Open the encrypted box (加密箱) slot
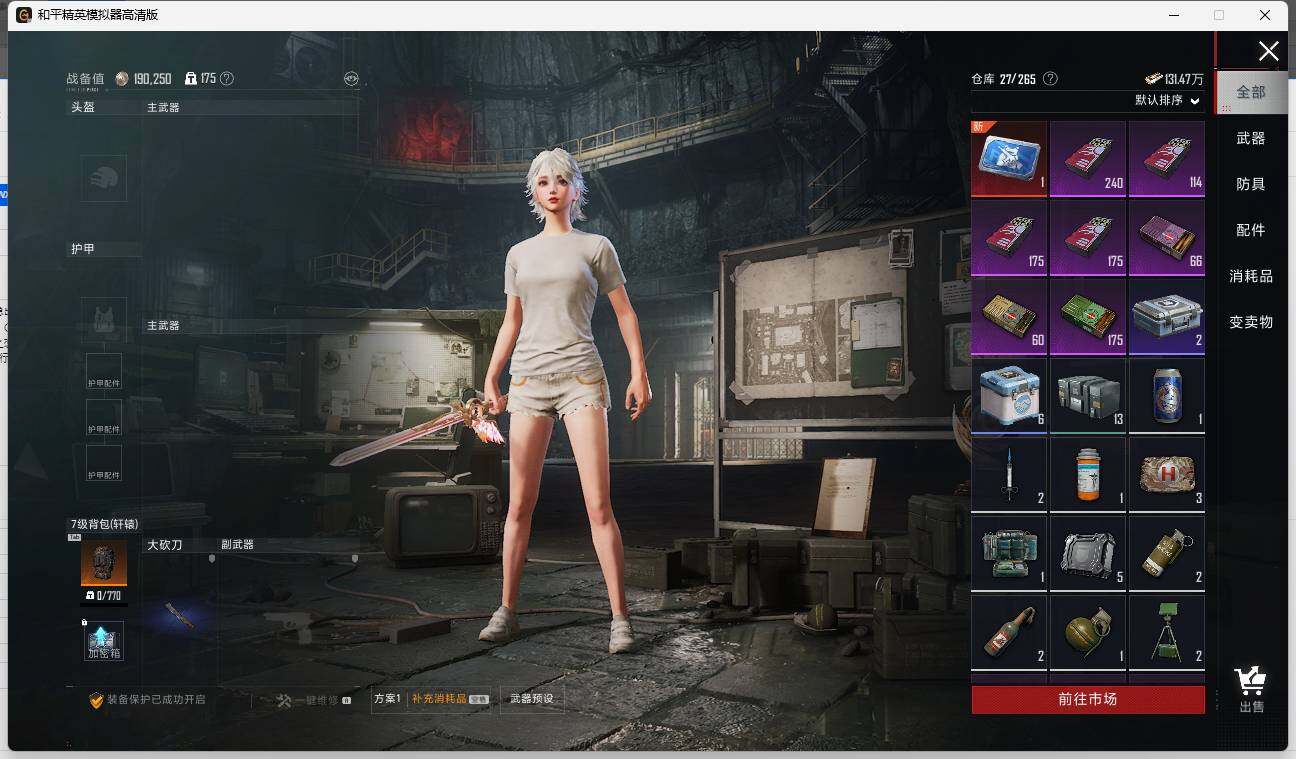This screenshot has width=1296, height=759. coord(104,641)
